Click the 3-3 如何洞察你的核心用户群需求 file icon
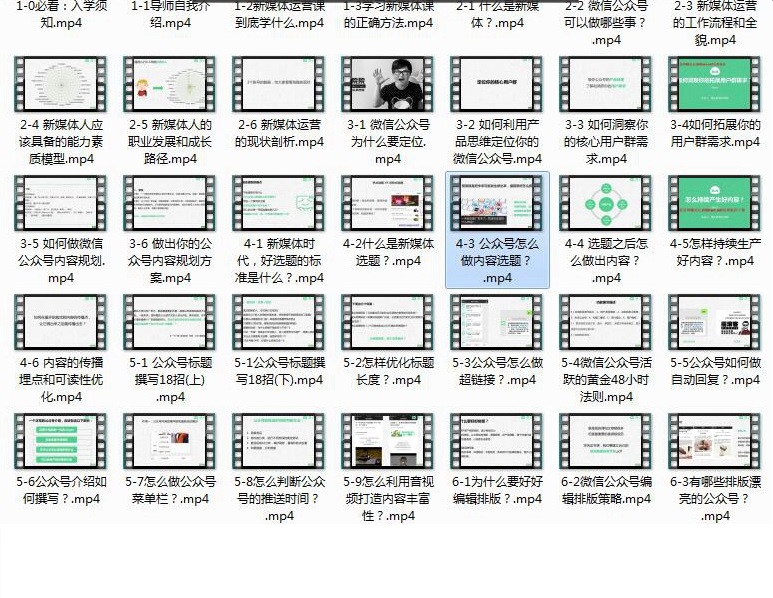Viewport: 773px width, 598px height. pos(606,84)
